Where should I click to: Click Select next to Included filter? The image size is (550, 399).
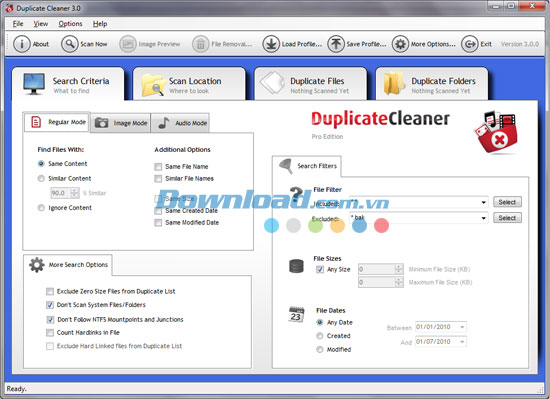(x=507, y=202)
